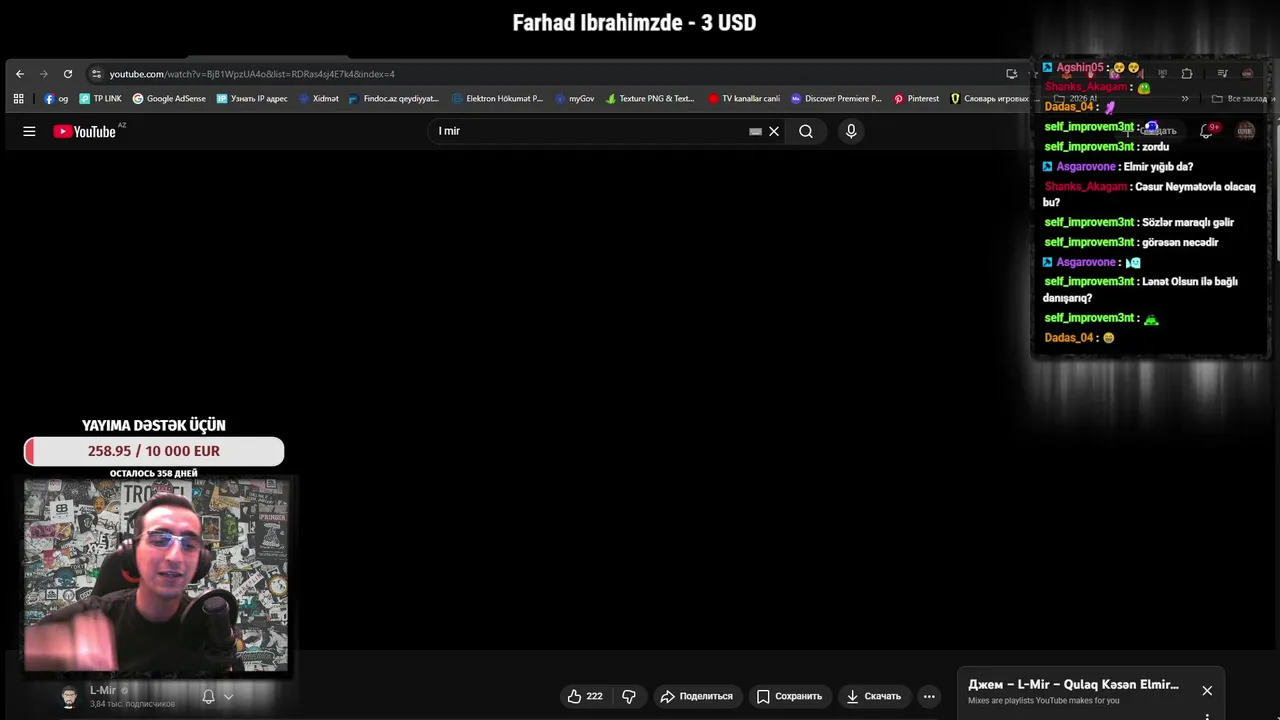The width and height of the screenshot is (1280, 720).
Task: Open the browser extensions puzzle icon
Action: pos(1187,74)
